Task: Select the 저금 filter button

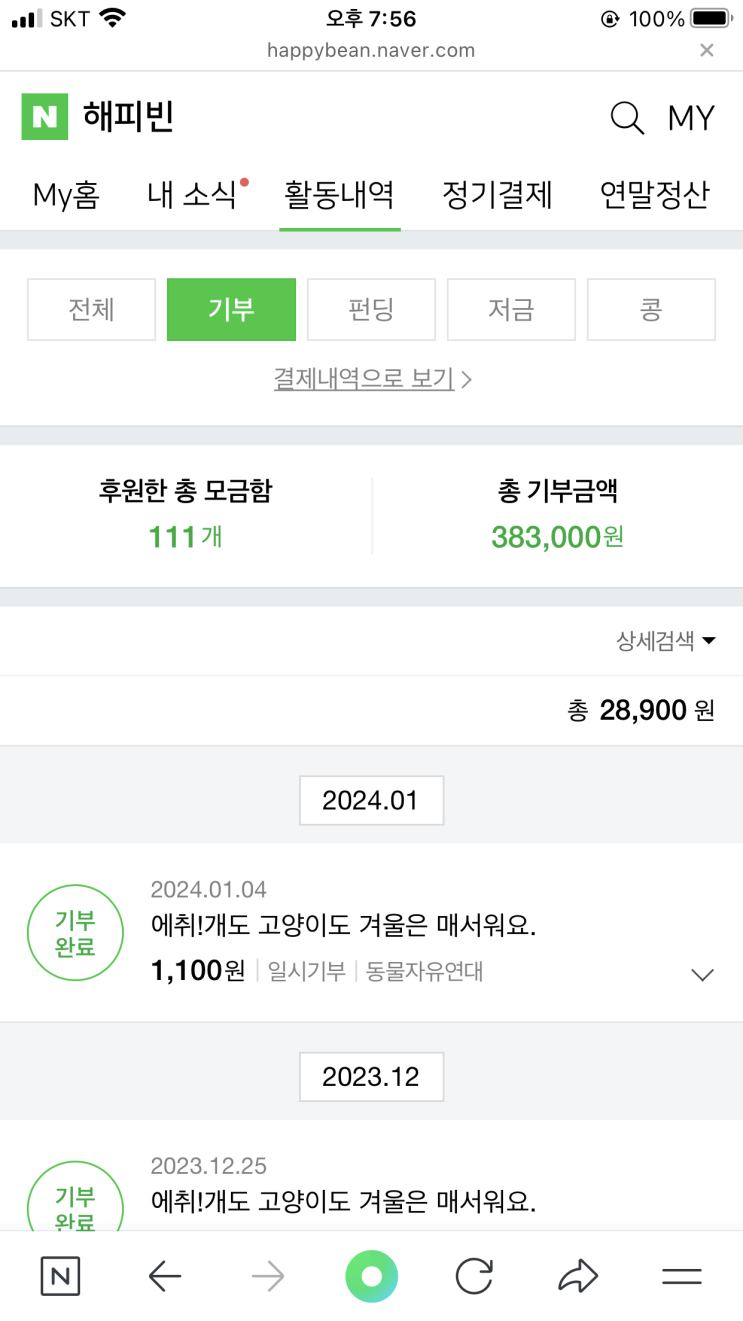Action: point(511,310)
